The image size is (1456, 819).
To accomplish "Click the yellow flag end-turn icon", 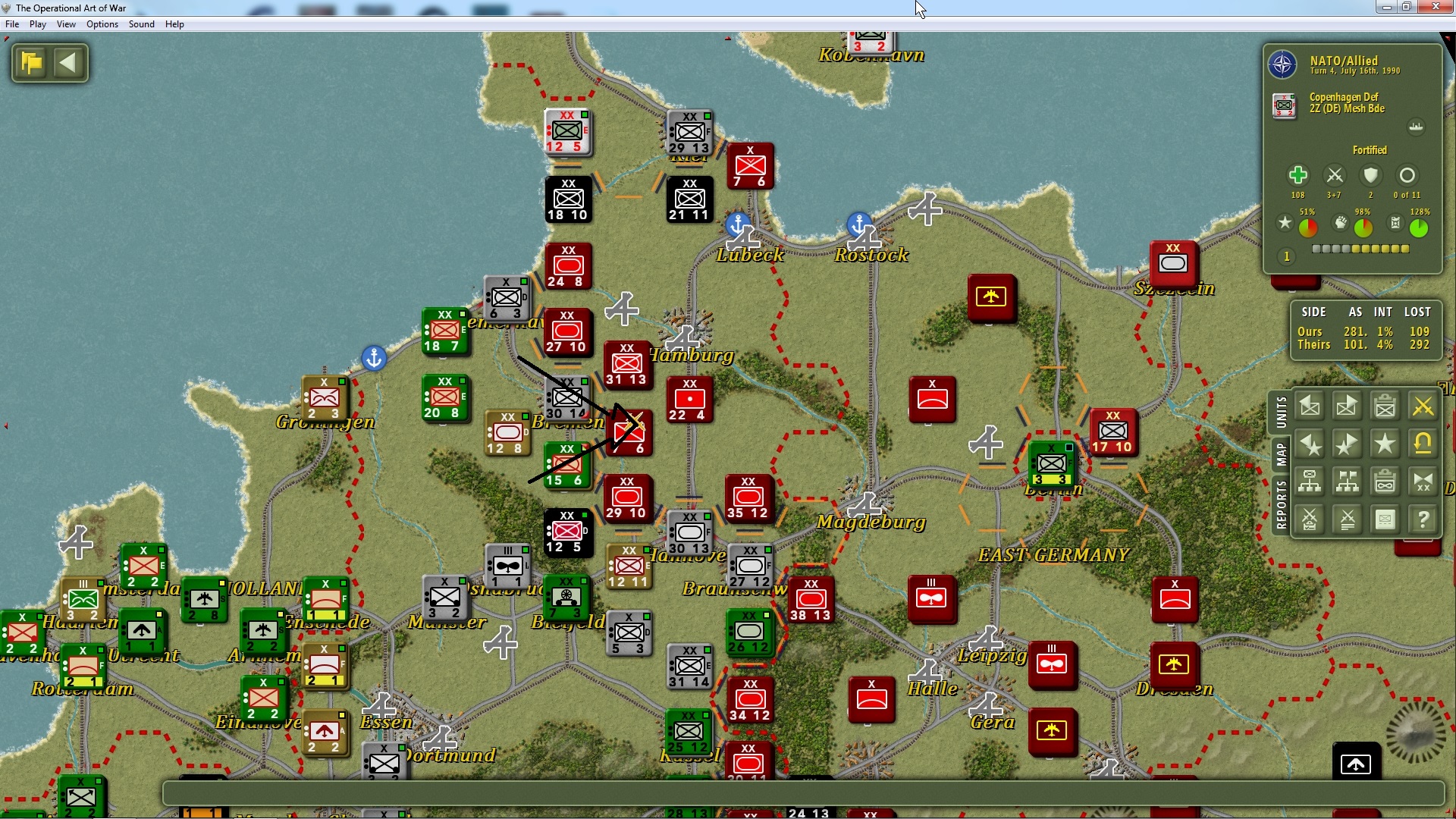I will pos(32,62).
